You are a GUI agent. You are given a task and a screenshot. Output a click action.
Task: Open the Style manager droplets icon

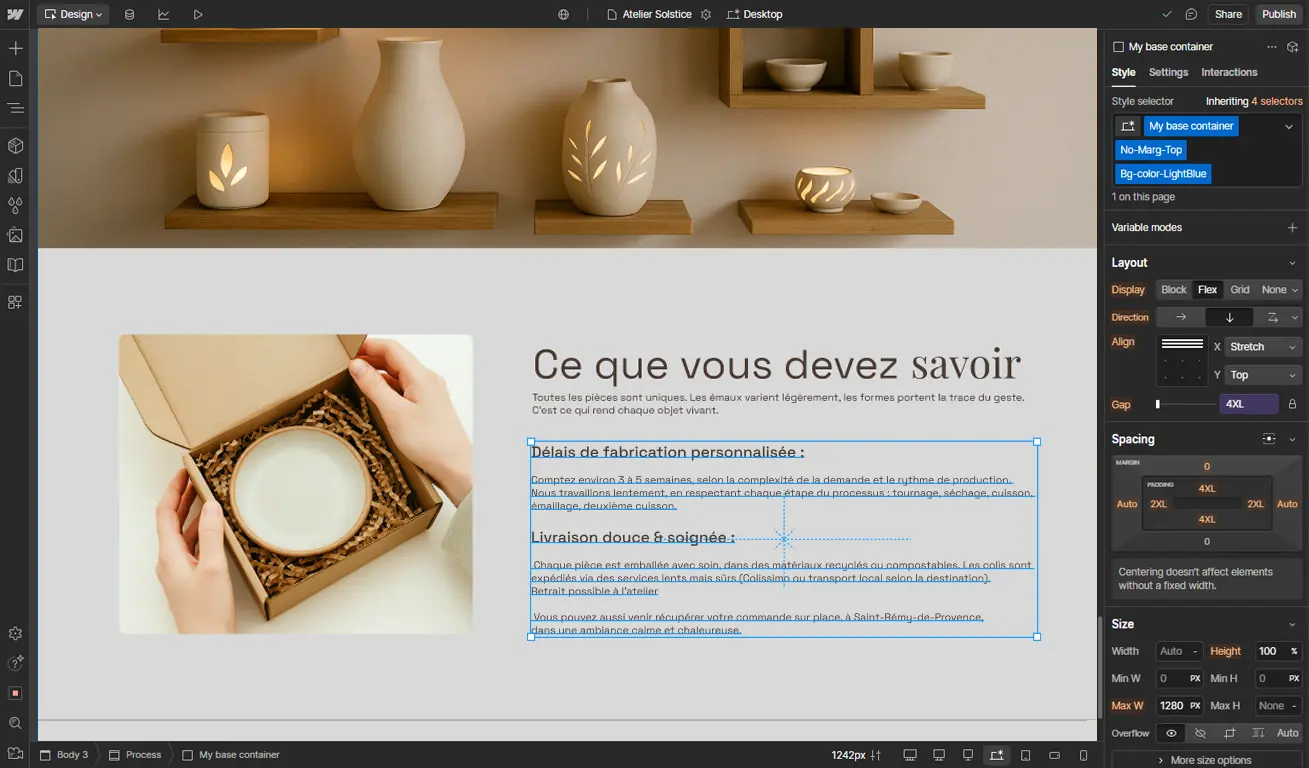pyautogui.click(x=15, y=205)
